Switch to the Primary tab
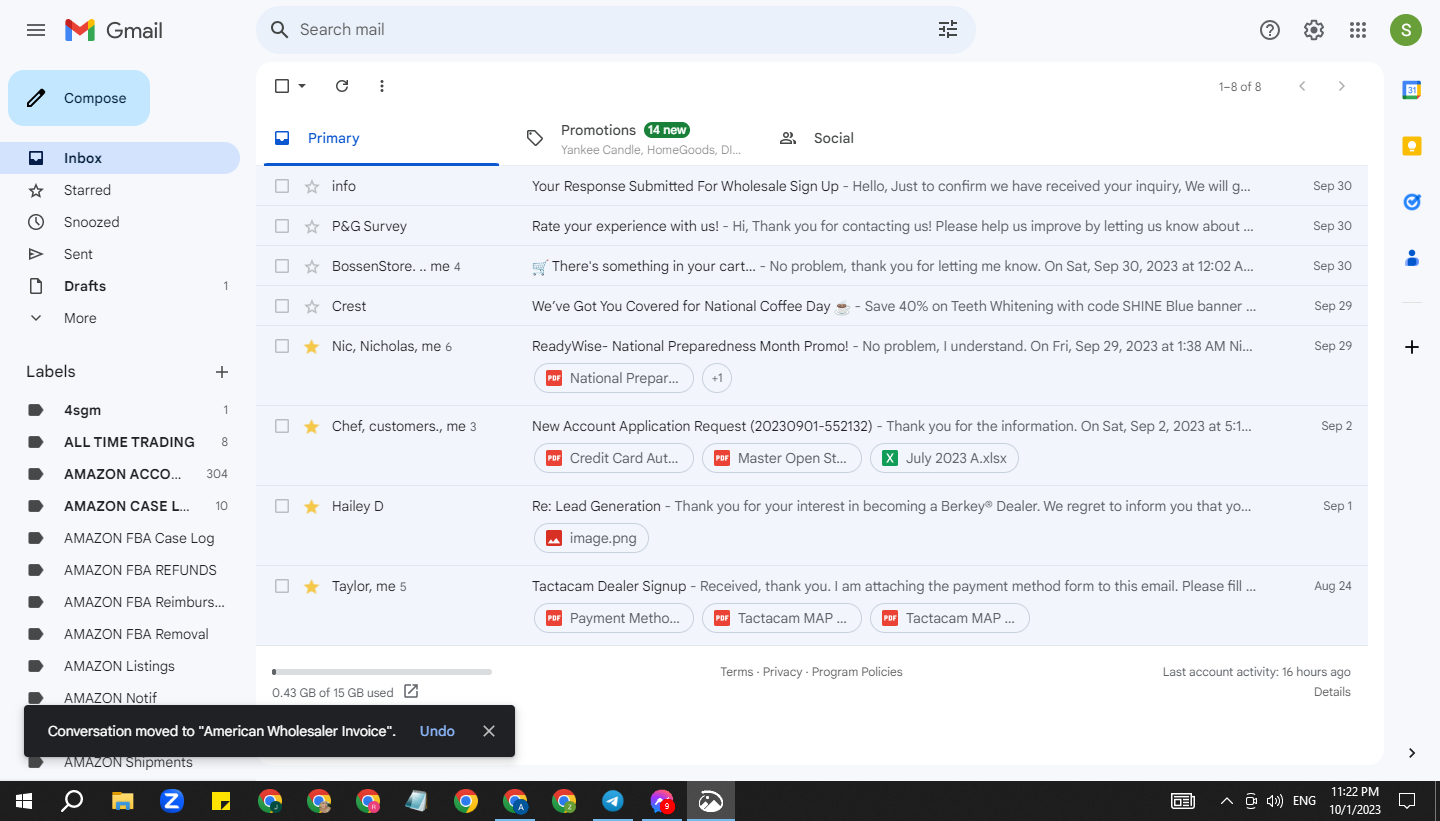Image resolution: width=1440 pixels, height=821 pixels. (x=381, y=138)
